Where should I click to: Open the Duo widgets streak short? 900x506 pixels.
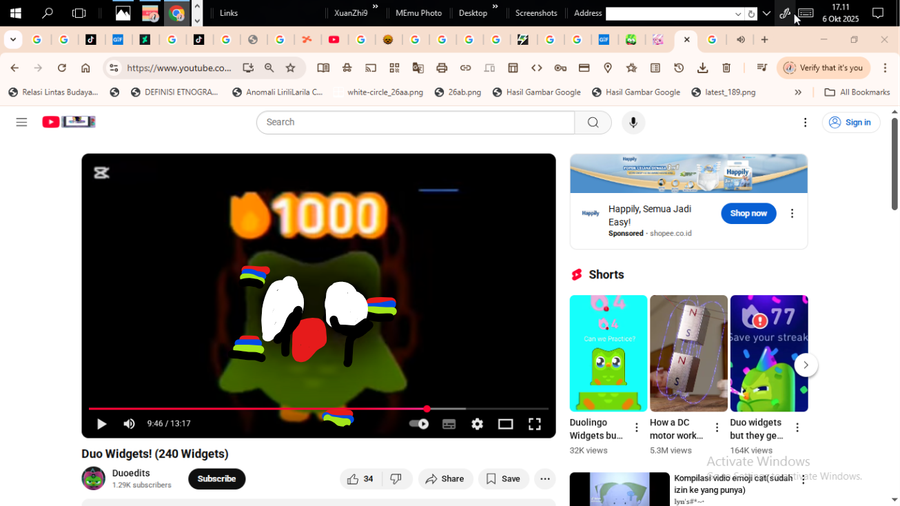point(769,353)
